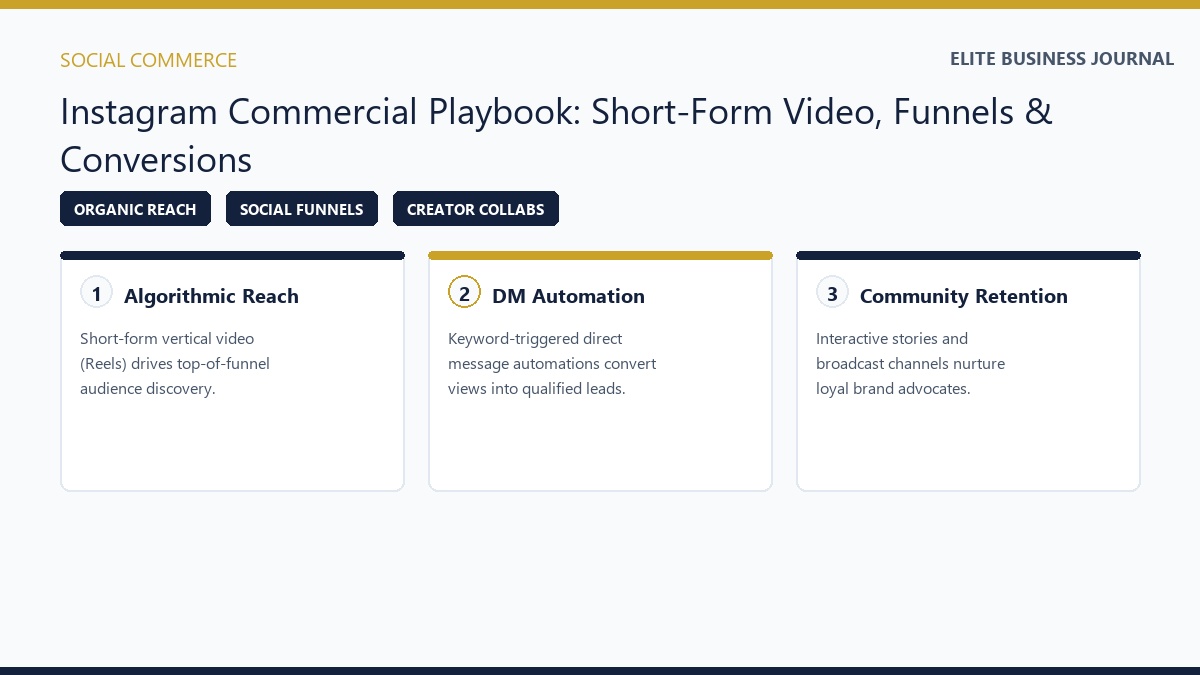The height and width of the screenshot is (675, 1200).
Task: Click the CREATOR COLLABS tag
Action: pos(475,209)
